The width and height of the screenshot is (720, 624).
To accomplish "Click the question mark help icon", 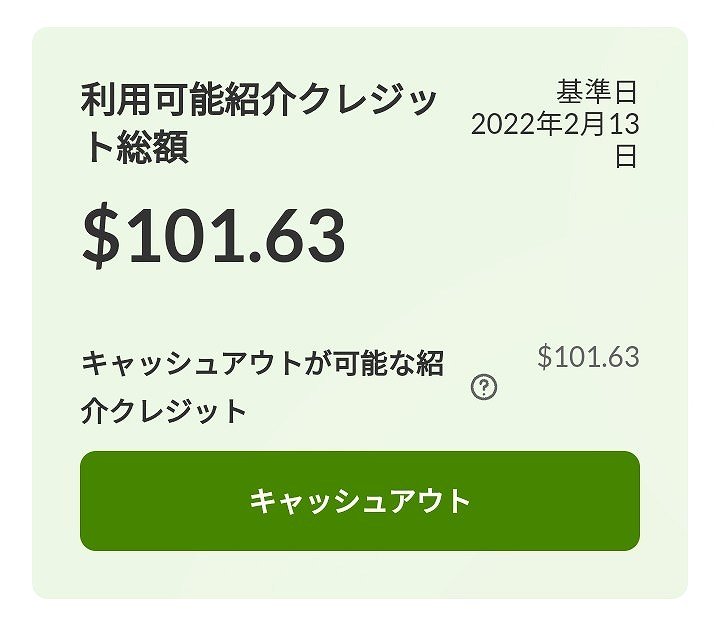I will point(484,388).
